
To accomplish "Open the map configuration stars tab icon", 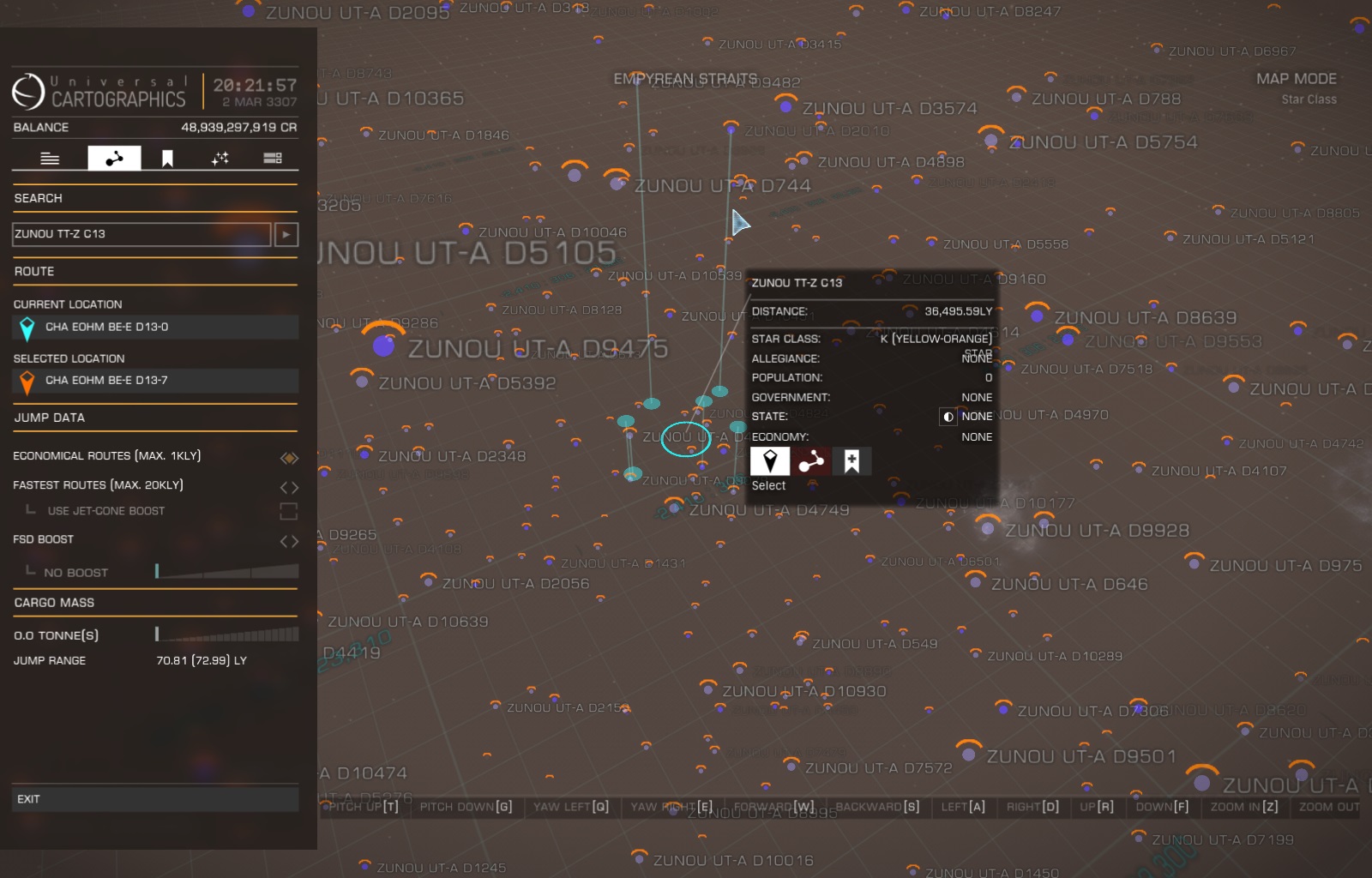I will (220, 158).
